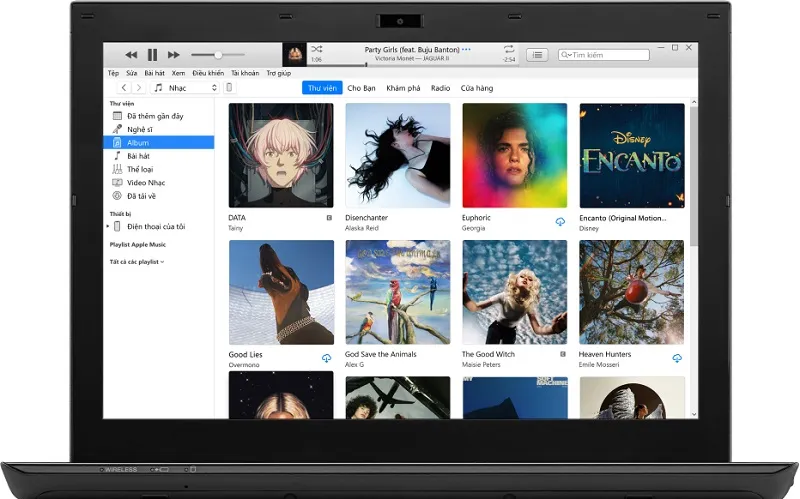Switch to Radio tab
The height and width of the screenshot is (499, 800).
tap(440, 88)
